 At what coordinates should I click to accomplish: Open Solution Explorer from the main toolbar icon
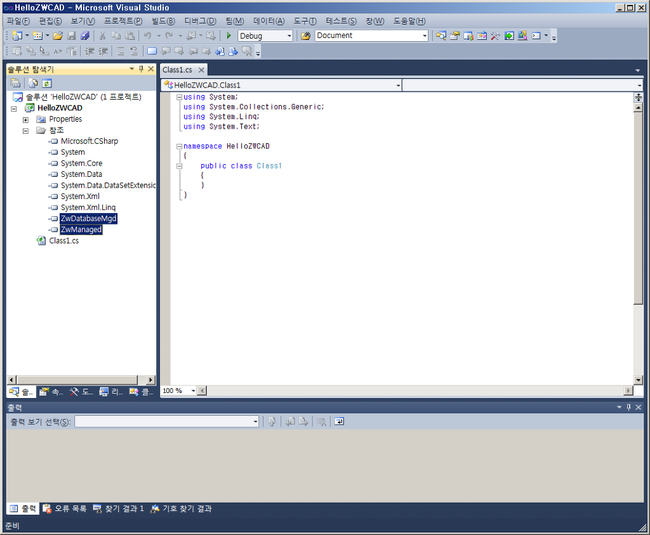[x=441, y=36]
